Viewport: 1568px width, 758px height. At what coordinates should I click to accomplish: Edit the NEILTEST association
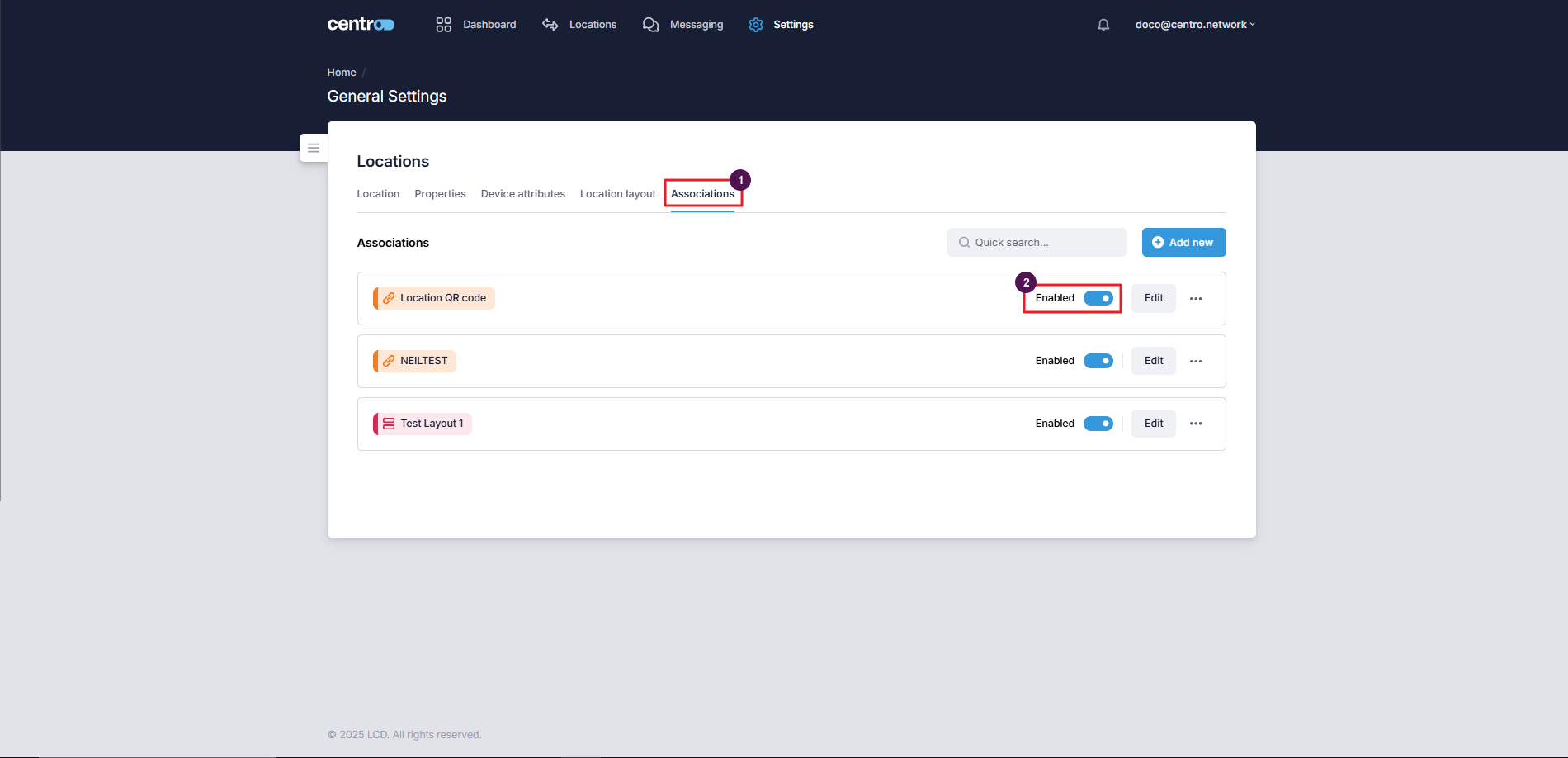1153,361
